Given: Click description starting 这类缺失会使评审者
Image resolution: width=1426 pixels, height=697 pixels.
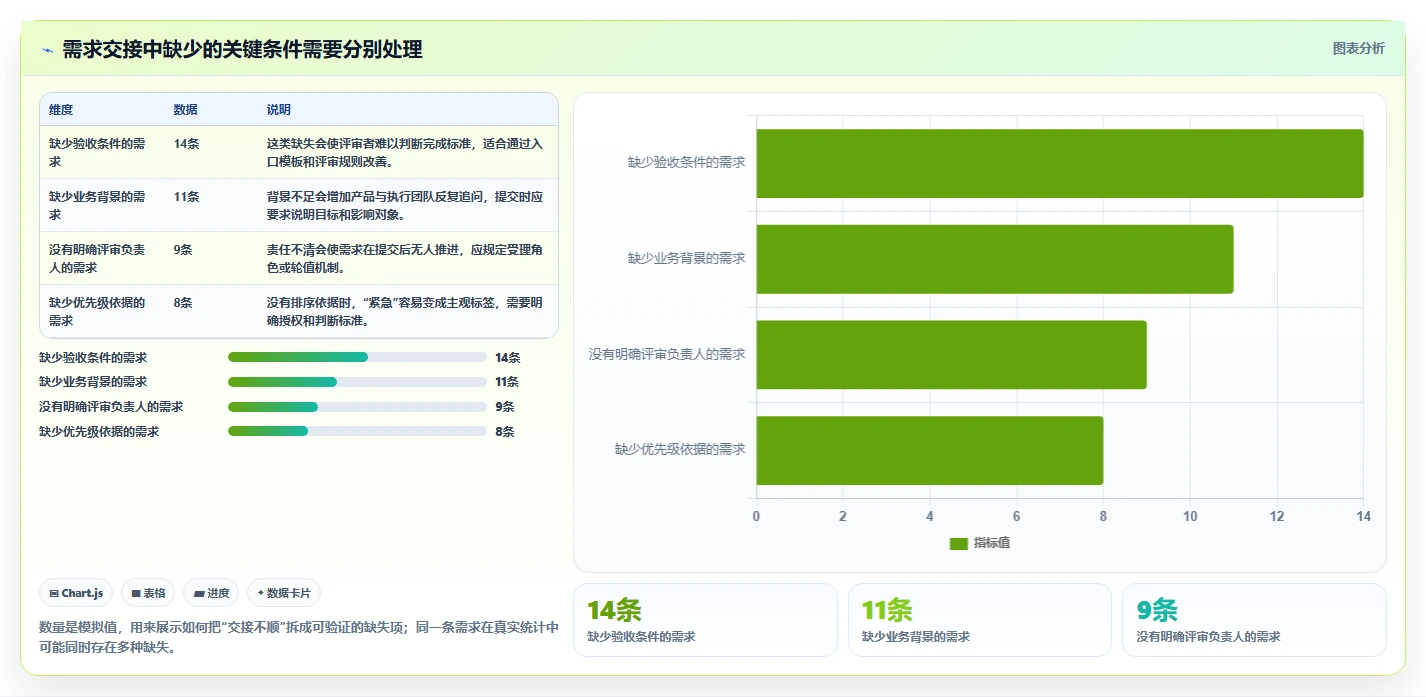Looking at the screenshot, I should click(x=405, y=152).
